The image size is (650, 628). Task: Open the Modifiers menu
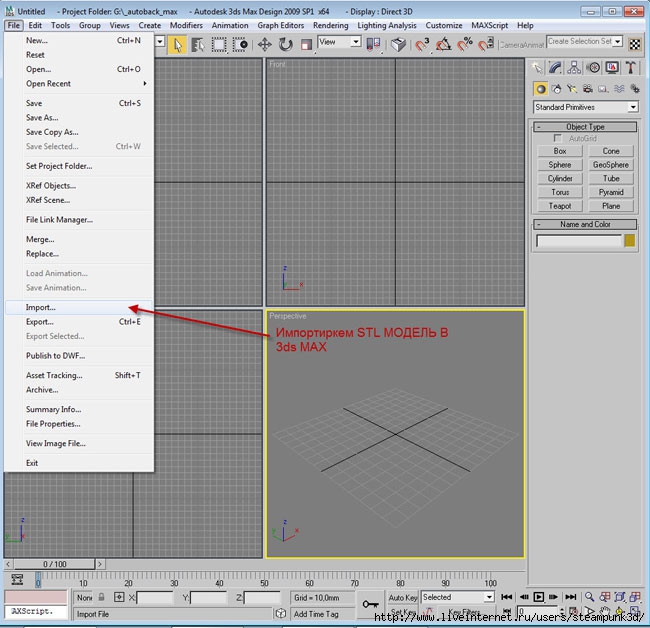pyautogui.click(x=187, y=26)
